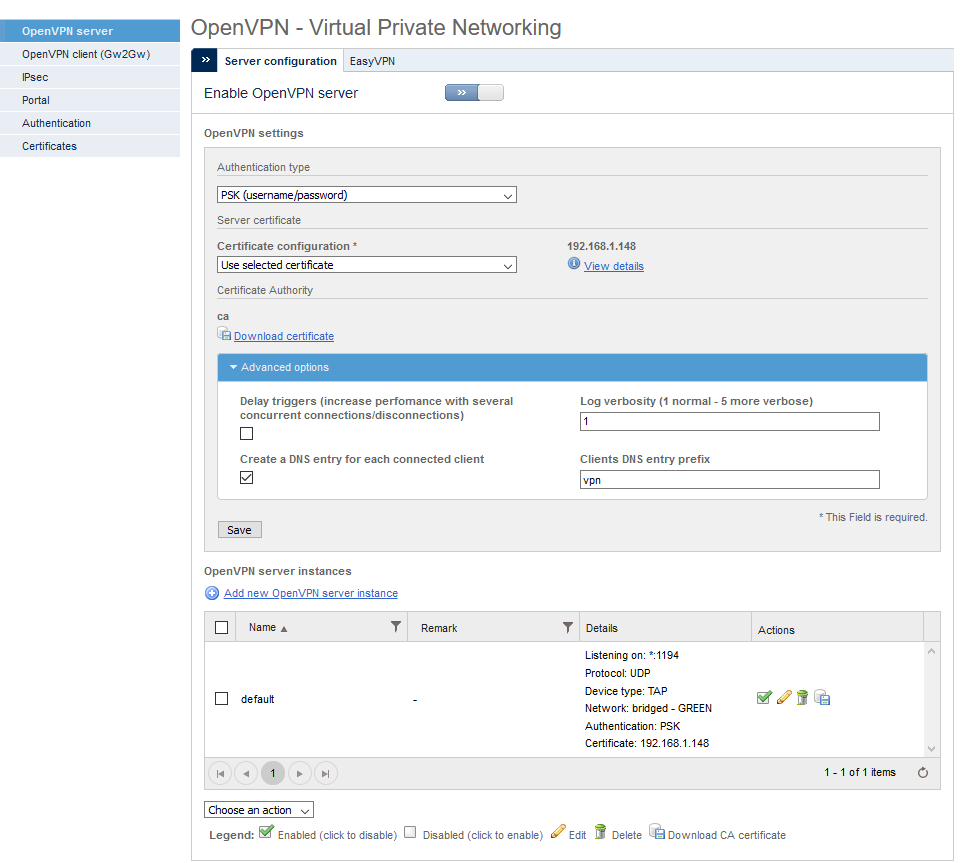This screenshot has height=863, width=963.
Task: Click the Save button
Action: (x=240, y=529)
